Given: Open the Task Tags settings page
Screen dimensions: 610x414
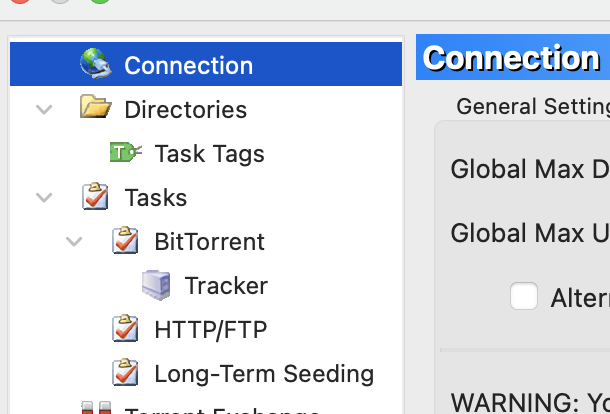Looking at the screenshot, I should (x=209, y=153).
